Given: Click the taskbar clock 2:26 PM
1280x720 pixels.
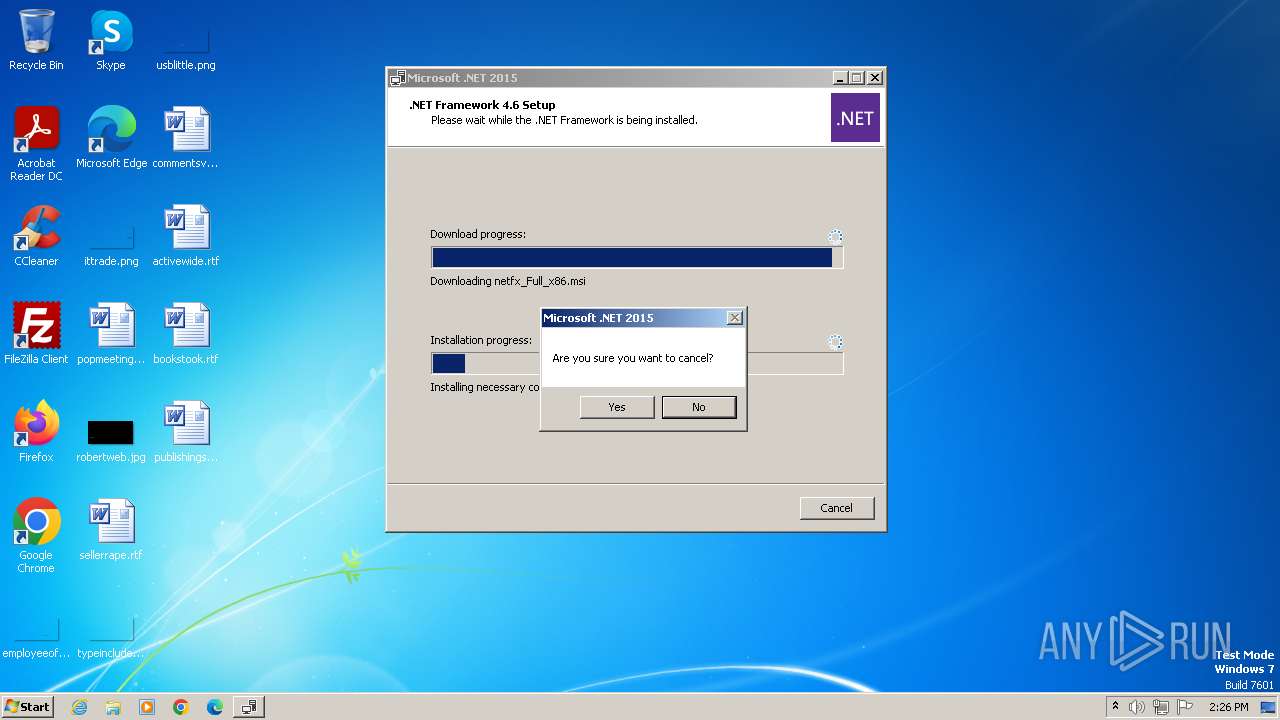Looking at the screenshot, I should (1229, 707).
